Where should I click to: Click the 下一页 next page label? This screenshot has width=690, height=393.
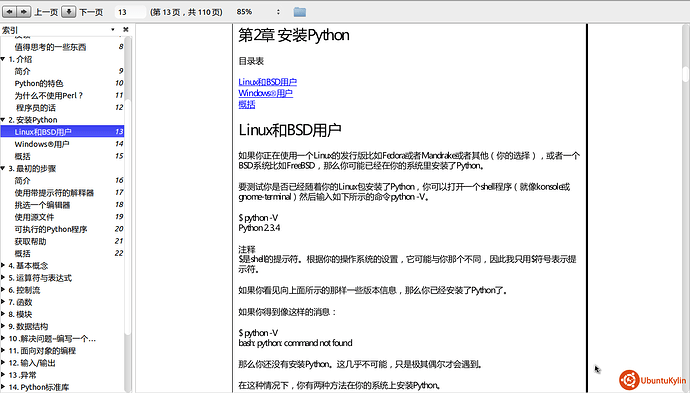[91, 12]
